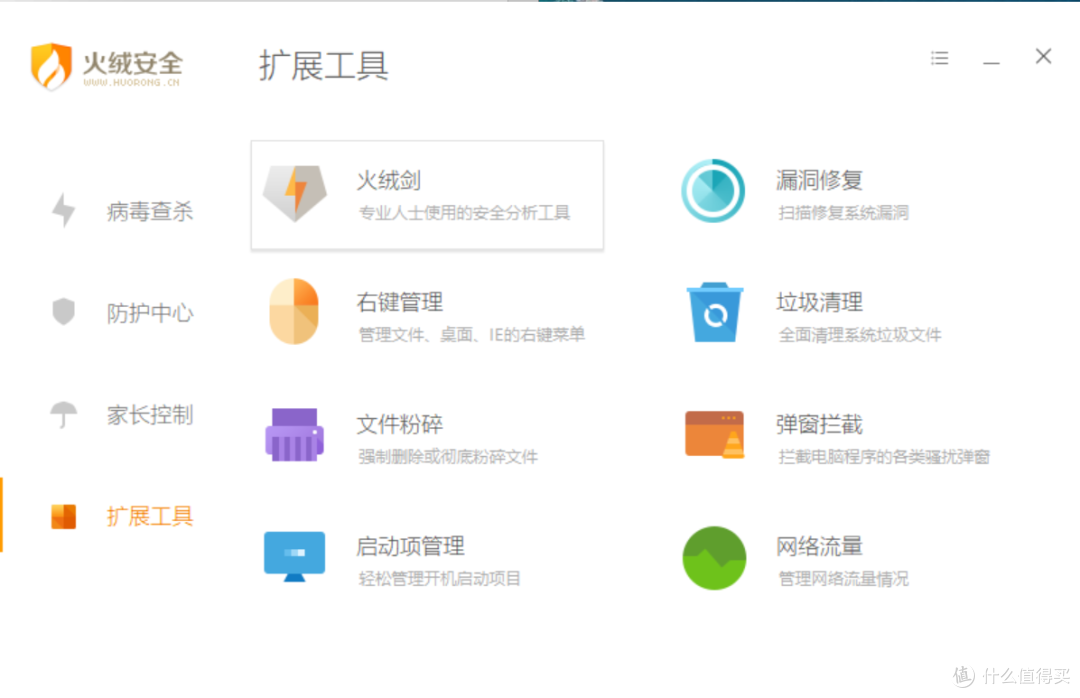Open the 弹窗拦截 orange window icon
Screen dimensions: 1080x698
pos(714,435)
